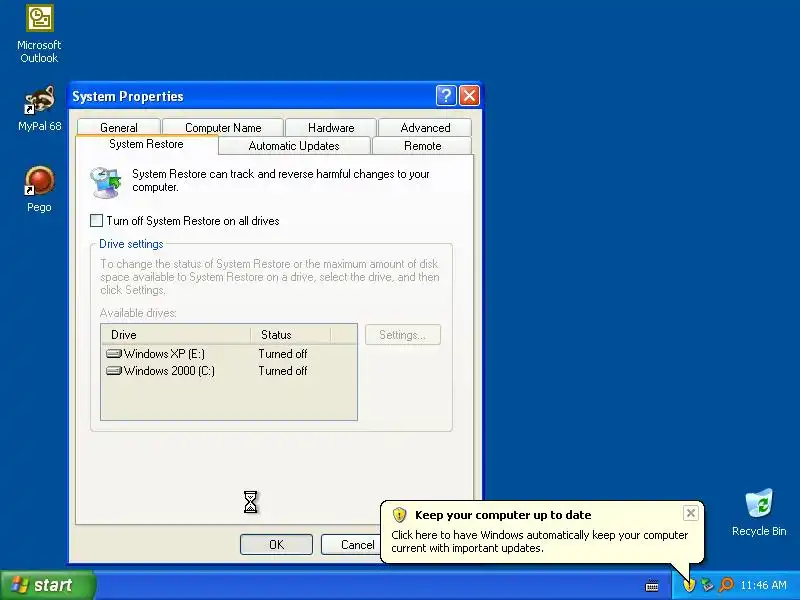Click the help question mark button in title bar
Viewport: 800px width, 600px height.
click(446, 95)
